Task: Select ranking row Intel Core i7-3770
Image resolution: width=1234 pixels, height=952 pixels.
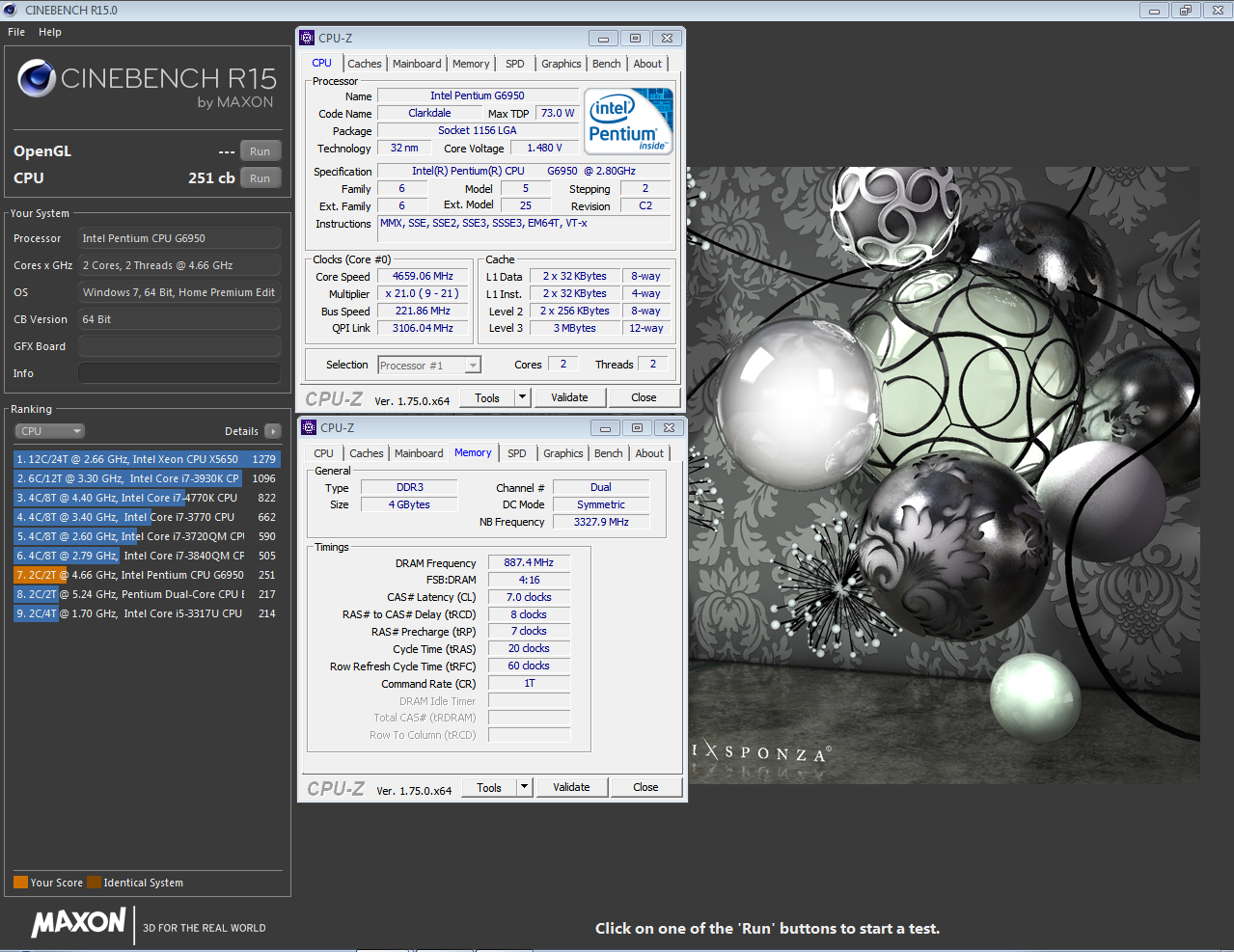Action: pos(146,517)
